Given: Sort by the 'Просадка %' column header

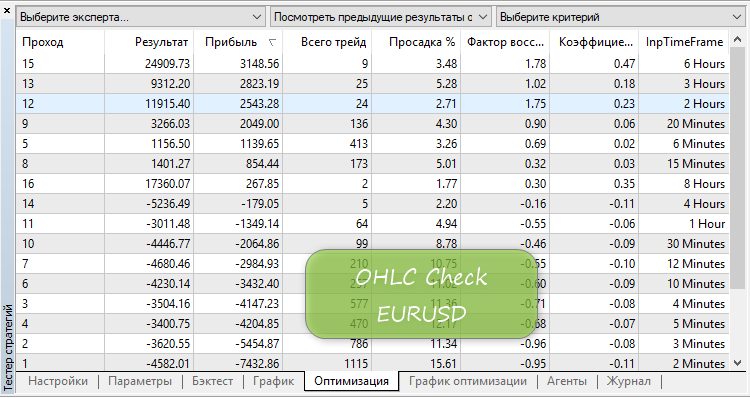Looking at the screenshot, I should (x=416, y=42).
